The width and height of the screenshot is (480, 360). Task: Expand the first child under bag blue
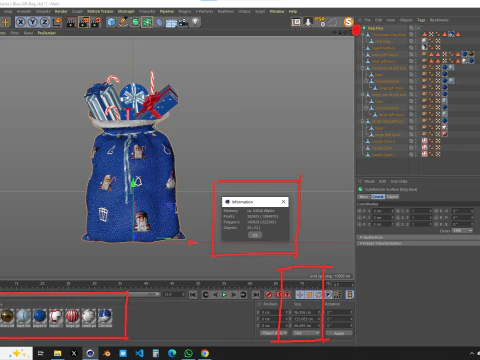363,35
